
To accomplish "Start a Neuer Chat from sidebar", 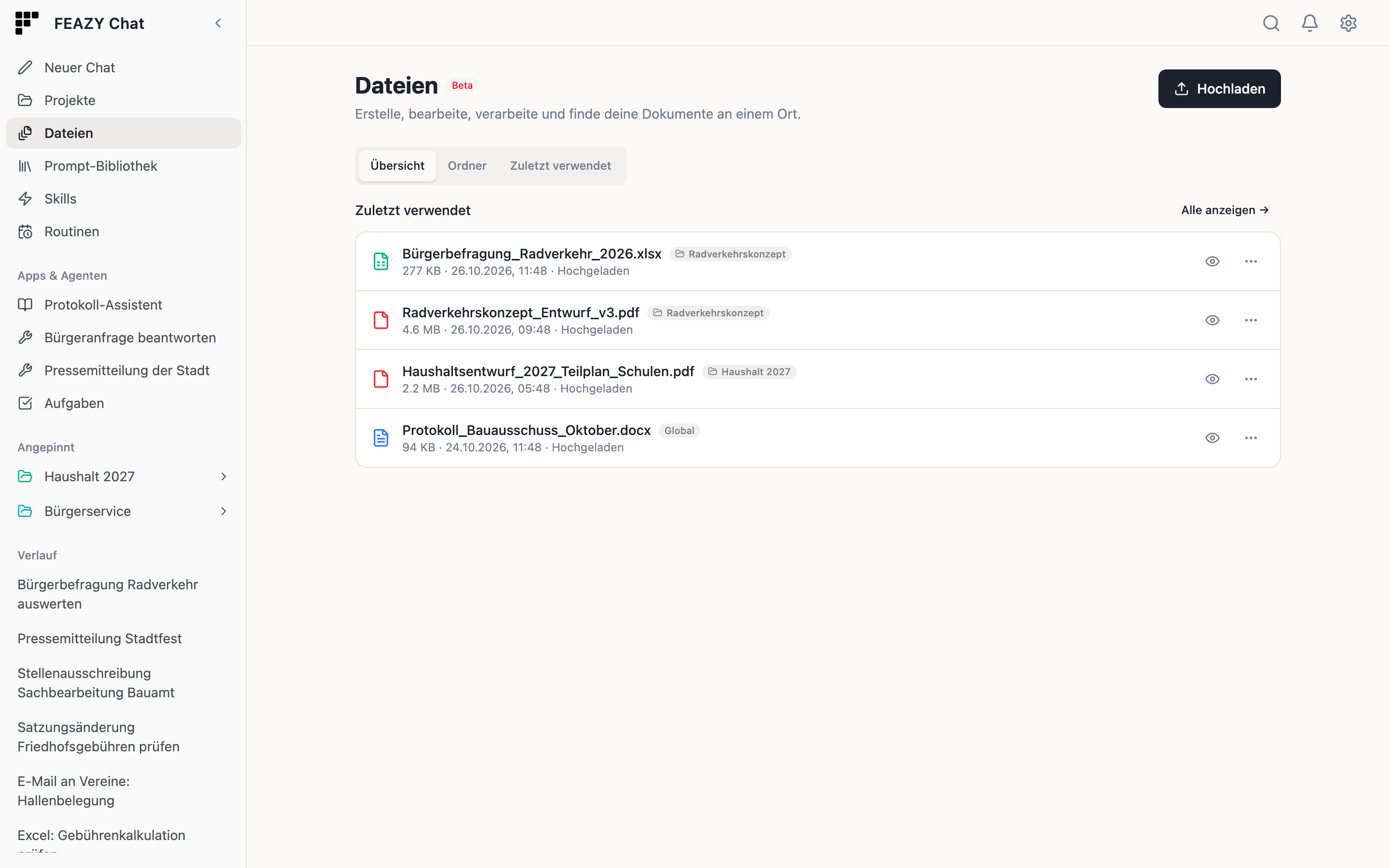I will (123, 68).
